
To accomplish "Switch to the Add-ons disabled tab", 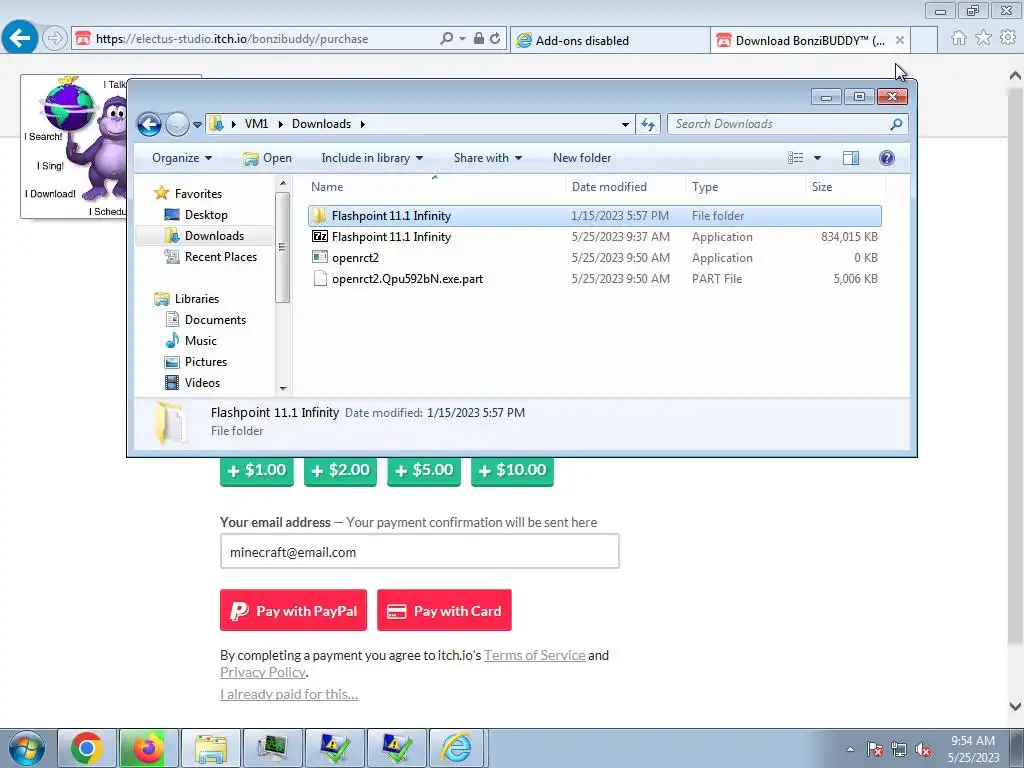I will 610,40.
